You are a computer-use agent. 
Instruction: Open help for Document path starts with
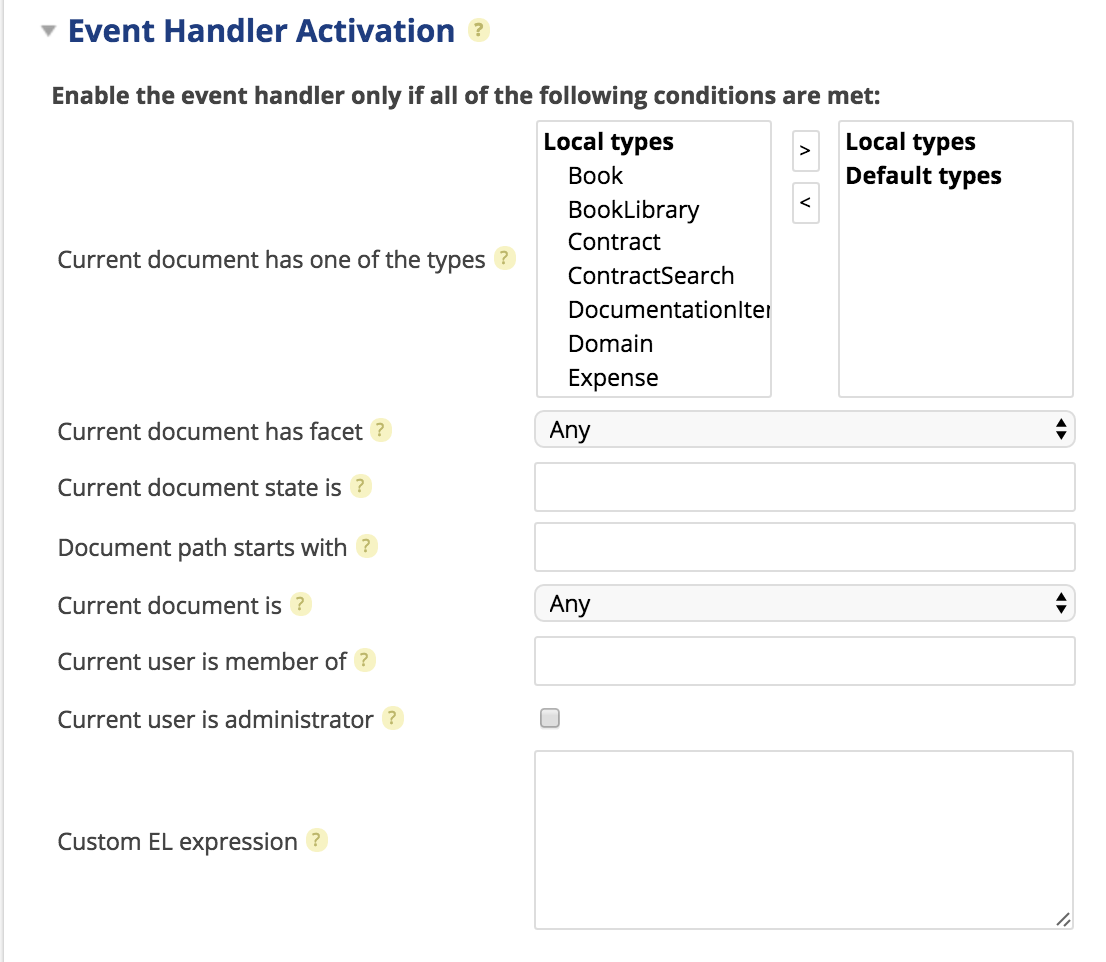(x=366, y=546)
